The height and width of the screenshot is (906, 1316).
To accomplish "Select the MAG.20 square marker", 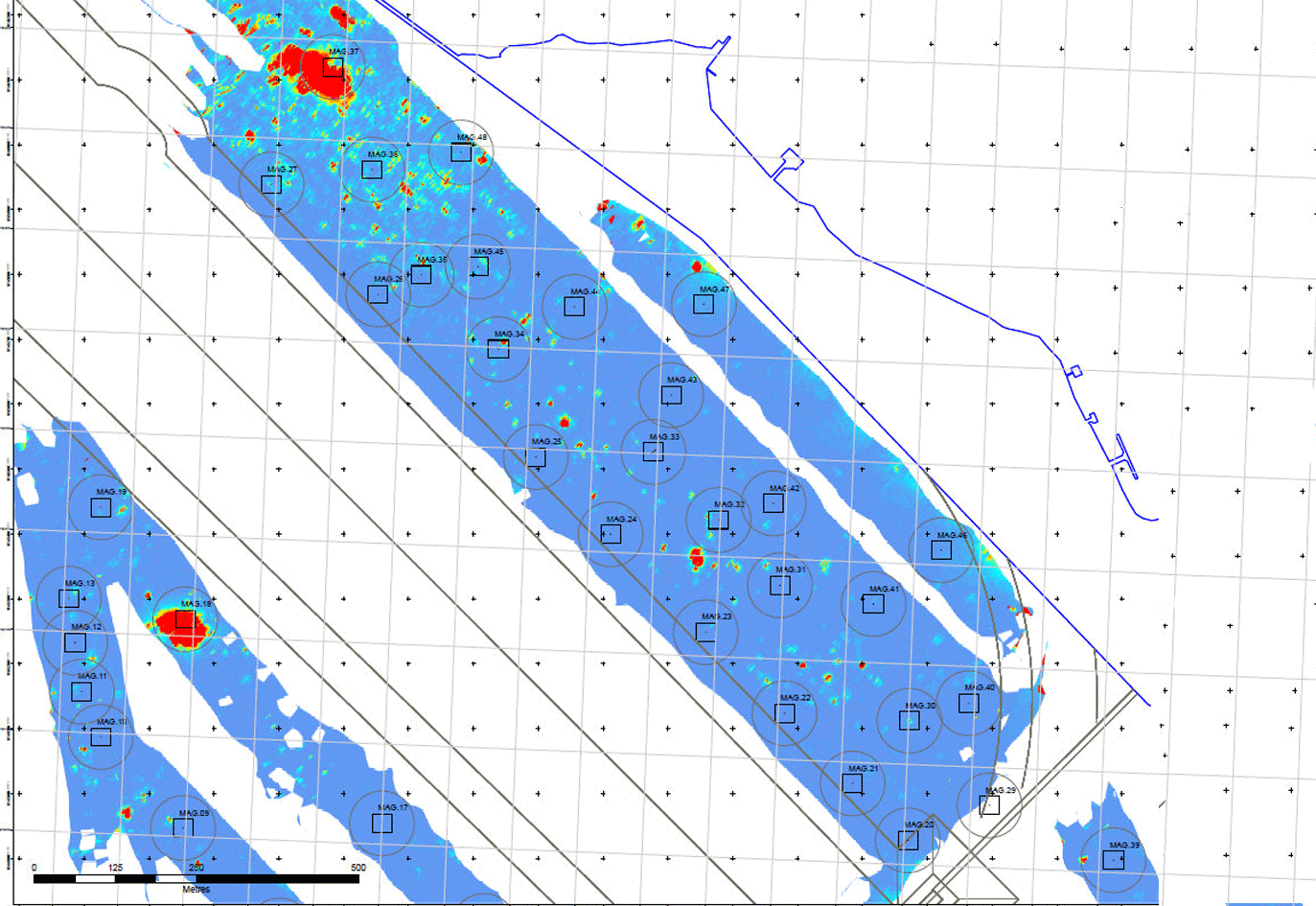I will (908, 840).
